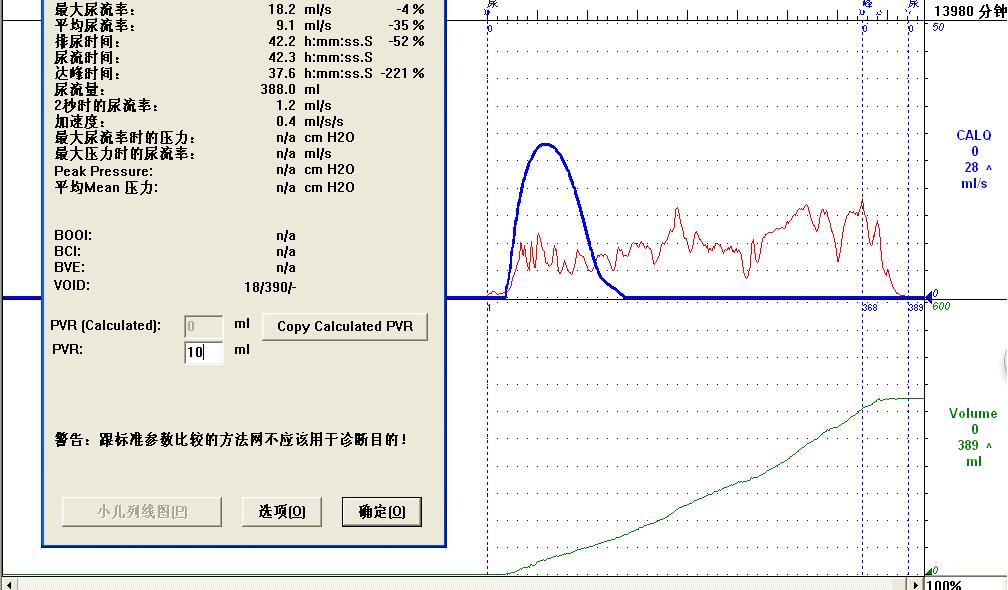
Task: Click the blue uroflow rate curve
Action: point(545,145)
